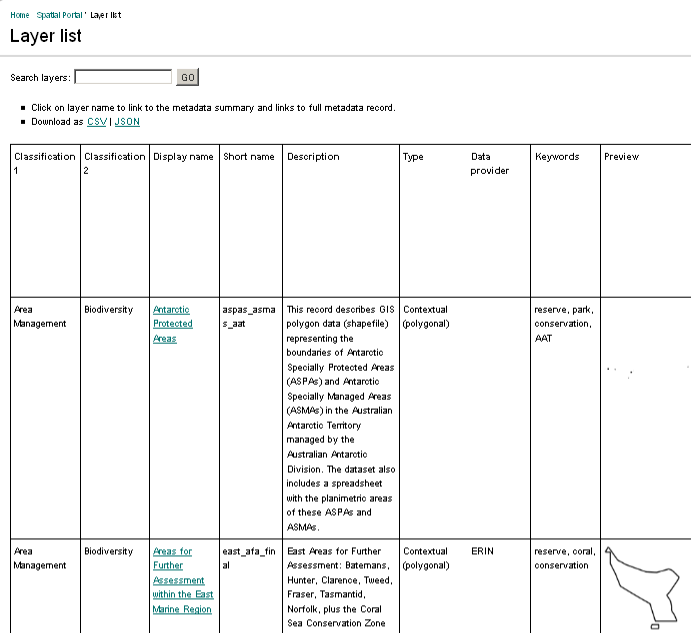Click the Data provider column header

[490, 163]
